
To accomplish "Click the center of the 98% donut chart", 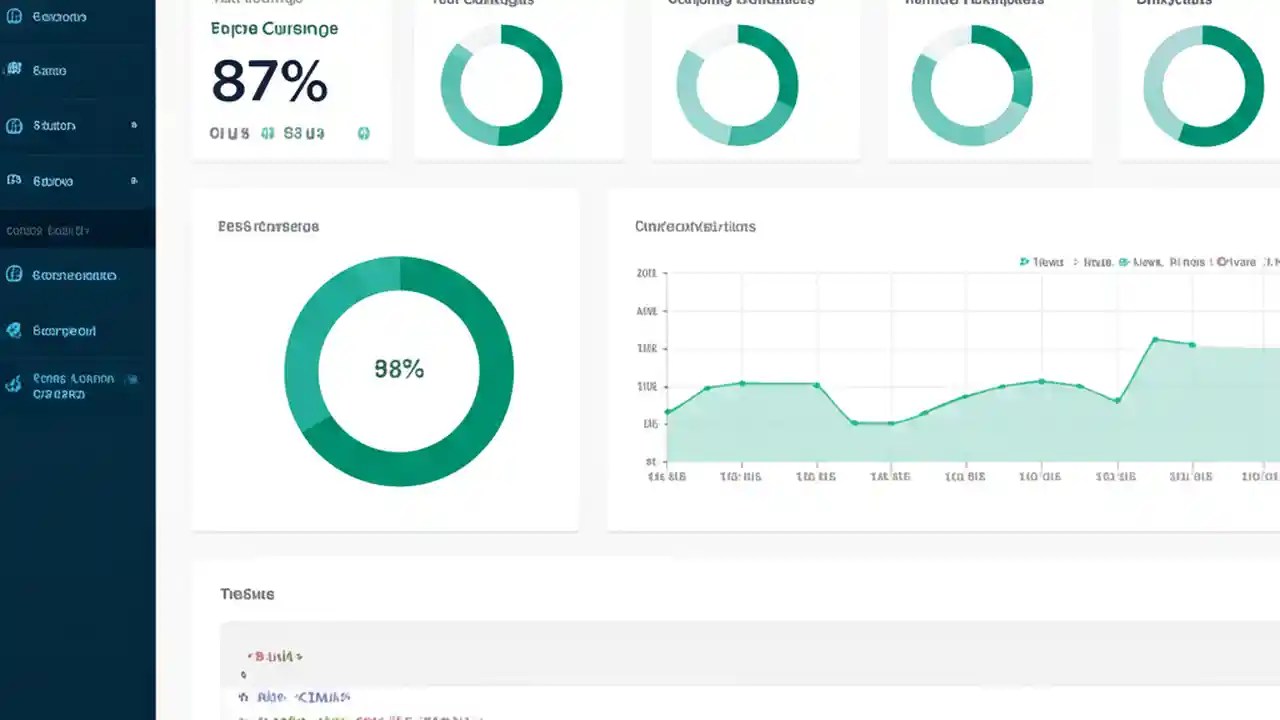I will click(x=399, y=369).
